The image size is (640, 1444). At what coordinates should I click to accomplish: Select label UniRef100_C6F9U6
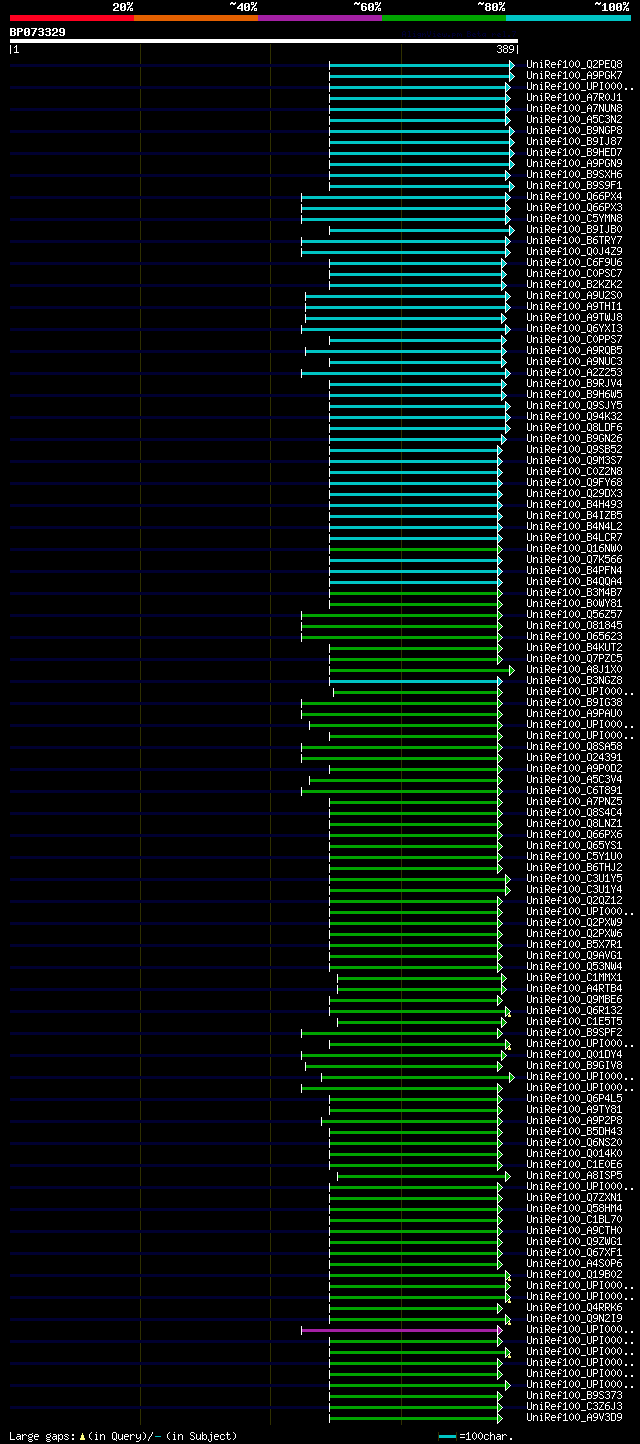pyautogui.click(x=574, y=262)
